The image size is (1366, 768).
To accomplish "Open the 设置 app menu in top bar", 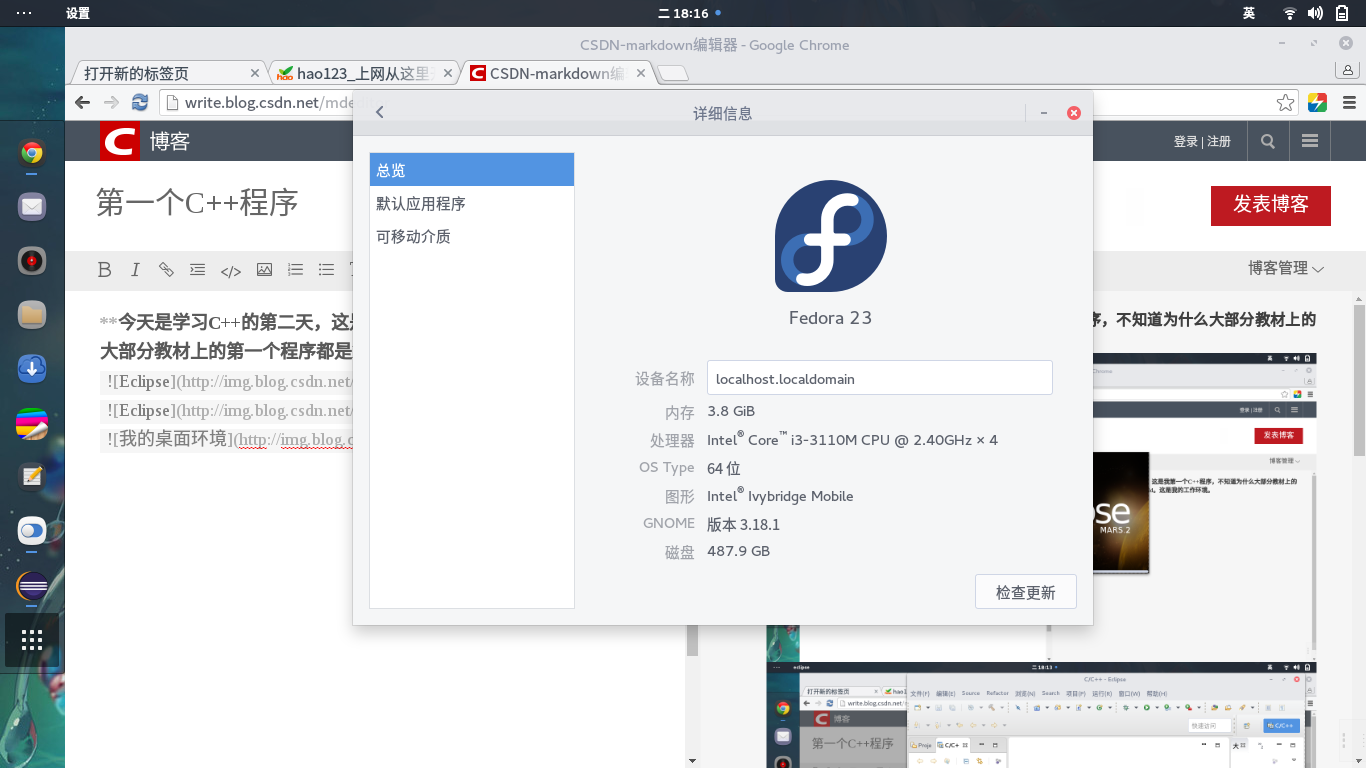I will 77,13.
